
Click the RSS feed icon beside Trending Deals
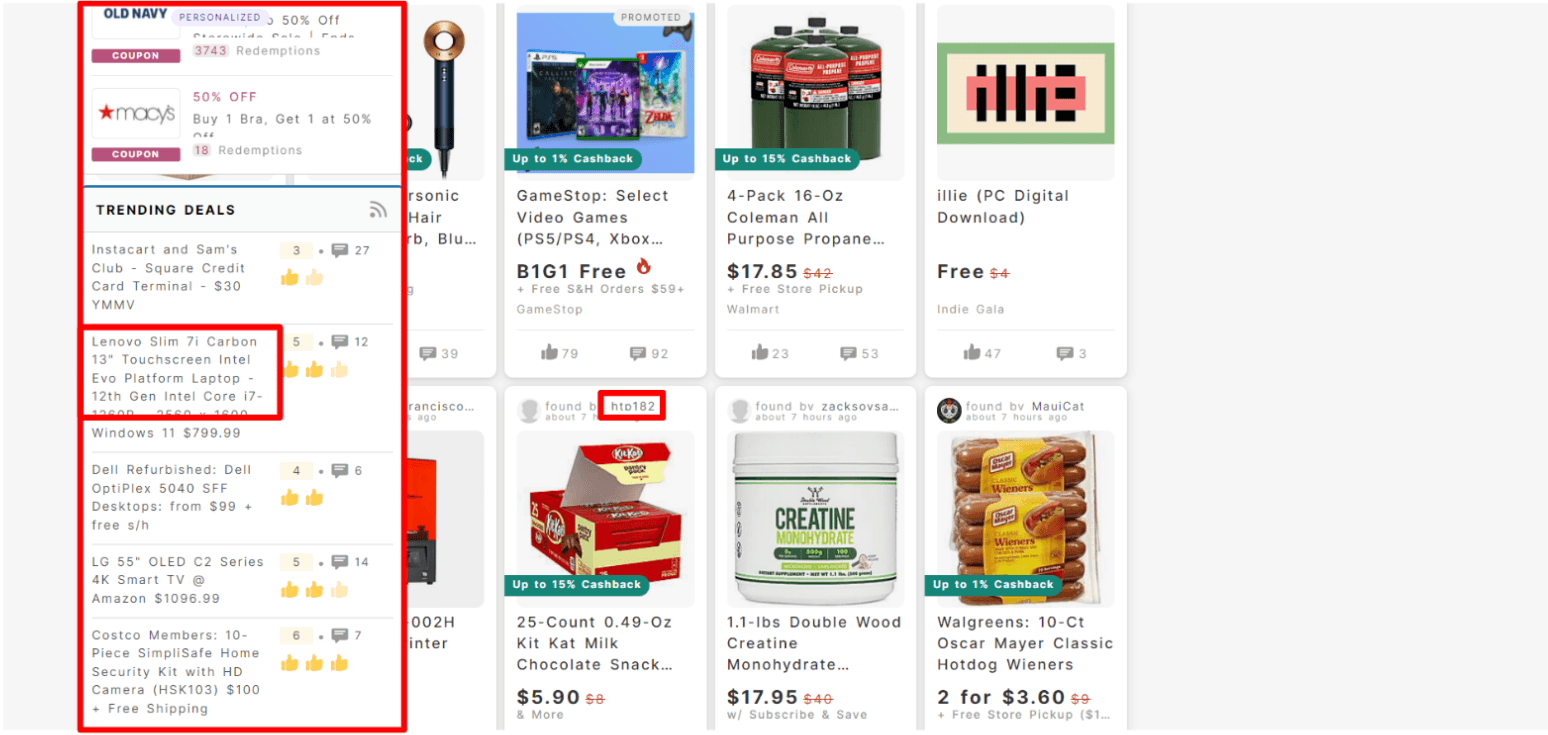click(377, 210)
